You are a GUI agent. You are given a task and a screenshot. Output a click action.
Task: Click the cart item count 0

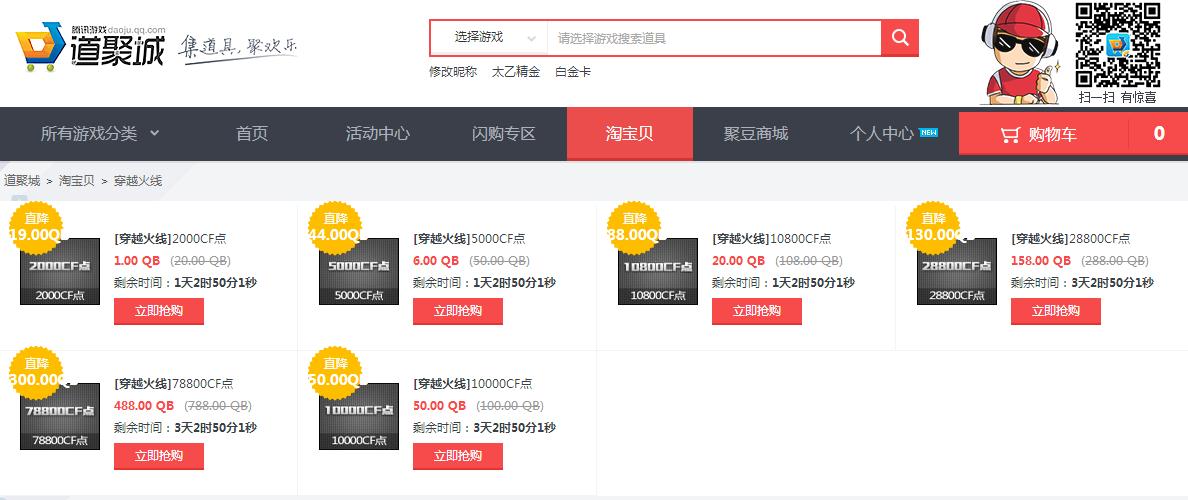1158,134
